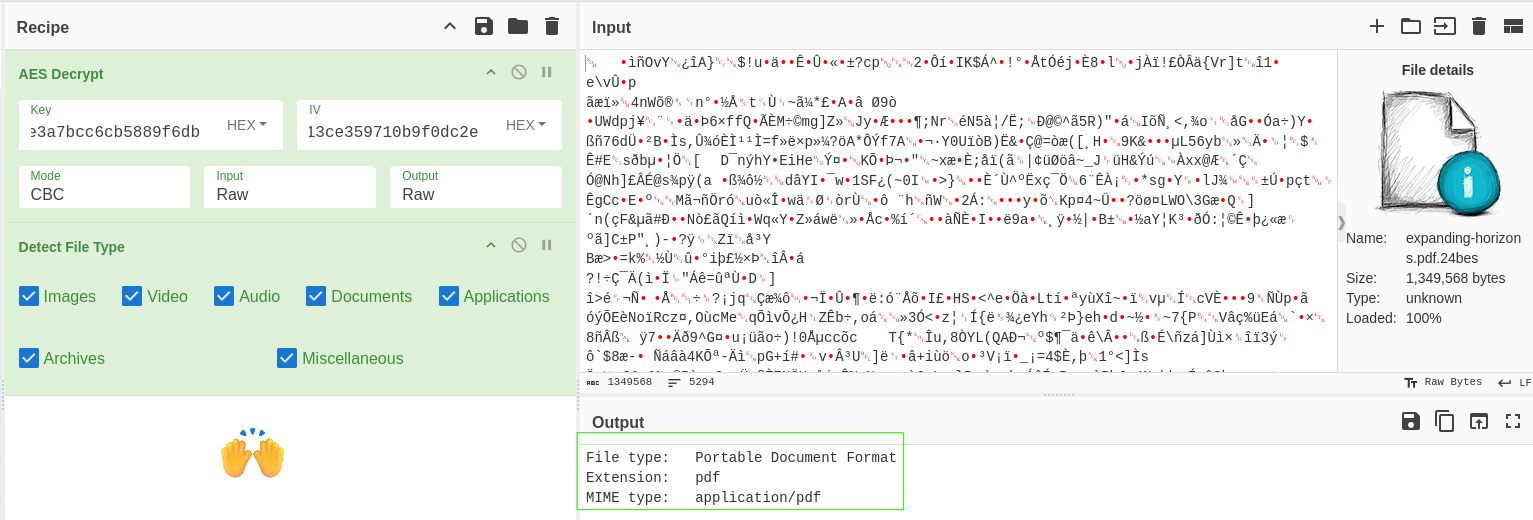Reset the pane layout icon
Image resolution: width=1533 pixels, height=520 pixels.
click(1513, 26)
